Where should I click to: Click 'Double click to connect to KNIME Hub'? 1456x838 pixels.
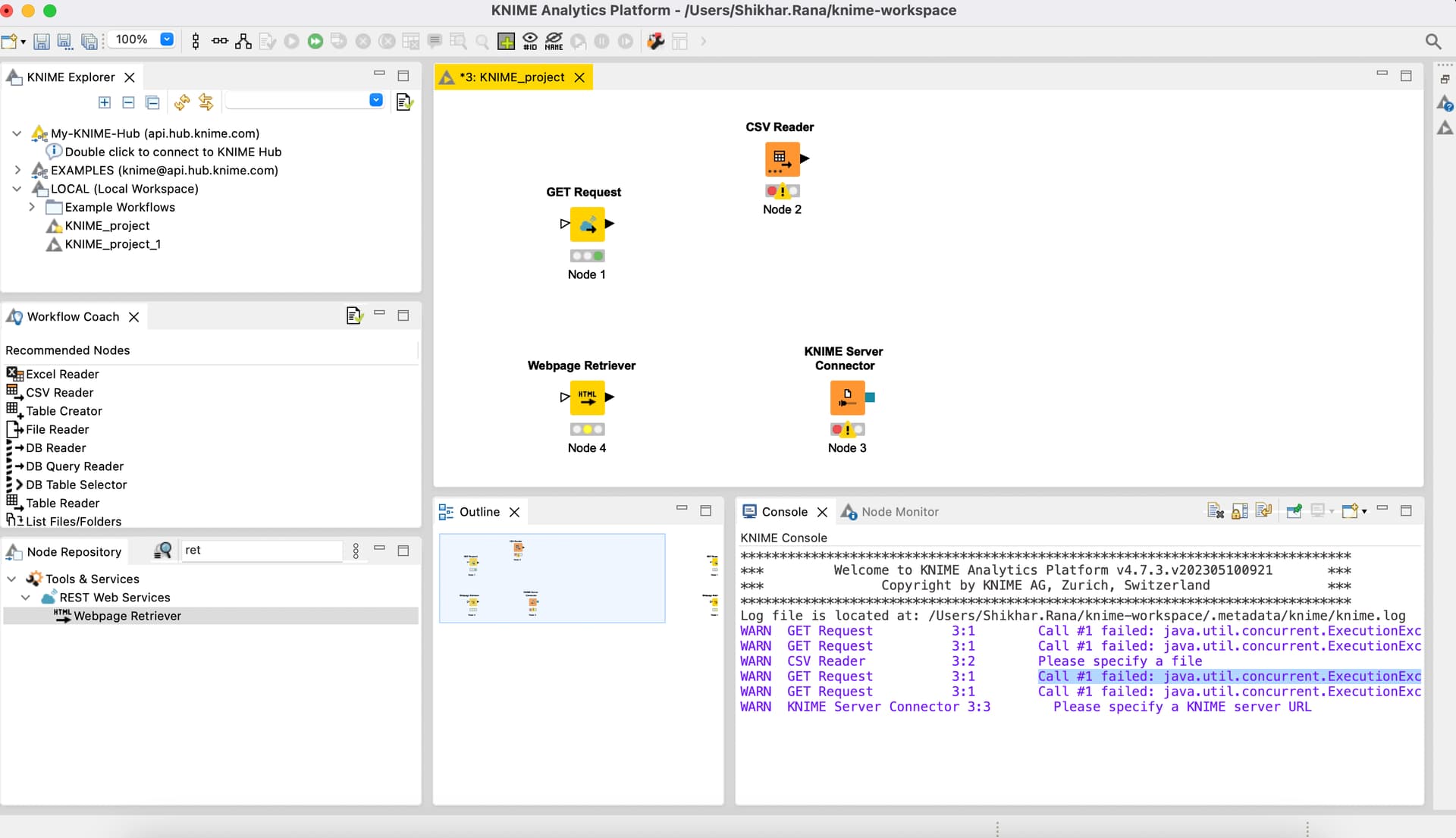173,152
